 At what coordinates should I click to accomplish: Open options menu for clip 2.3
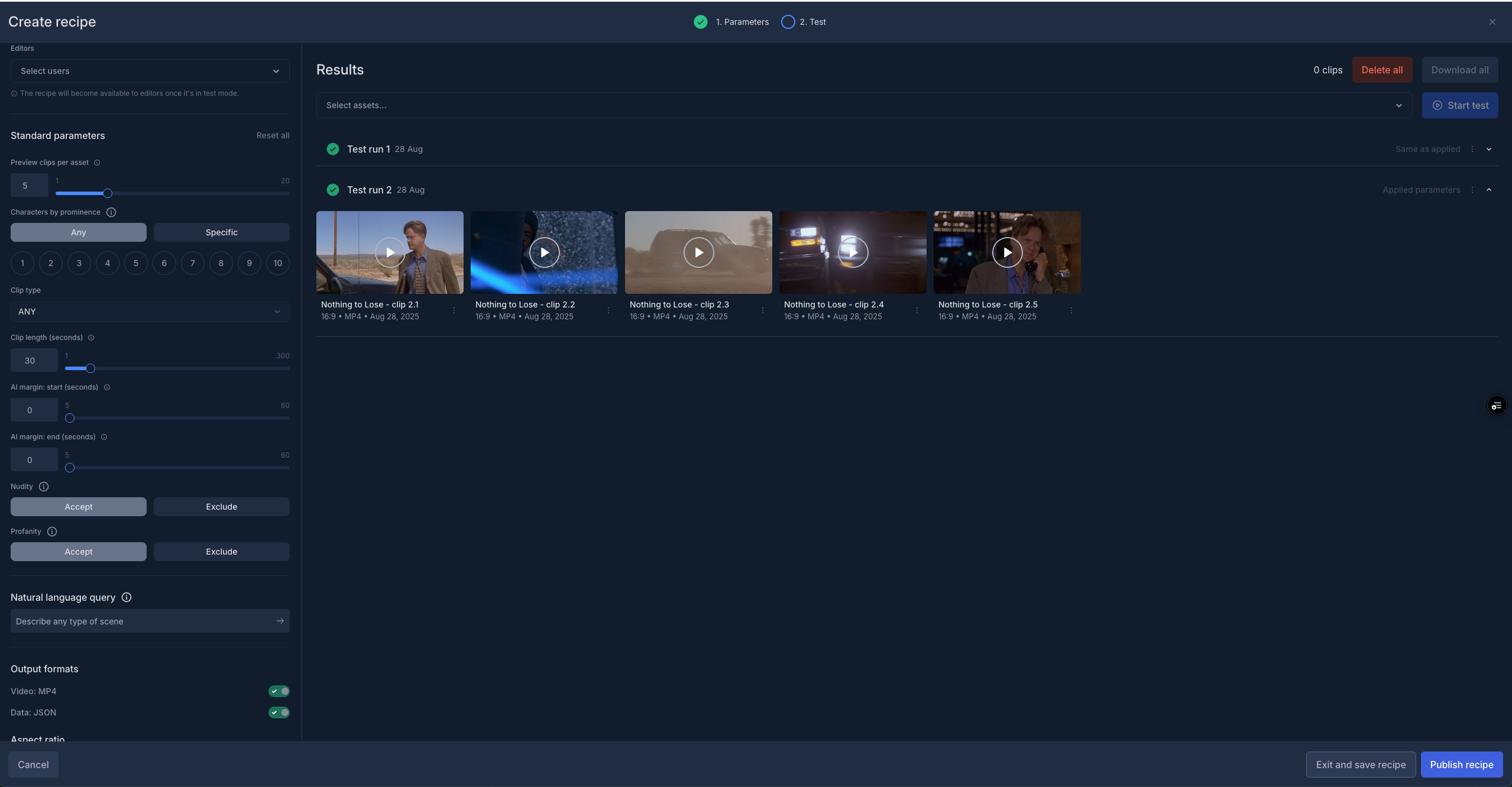coord(763,310)
